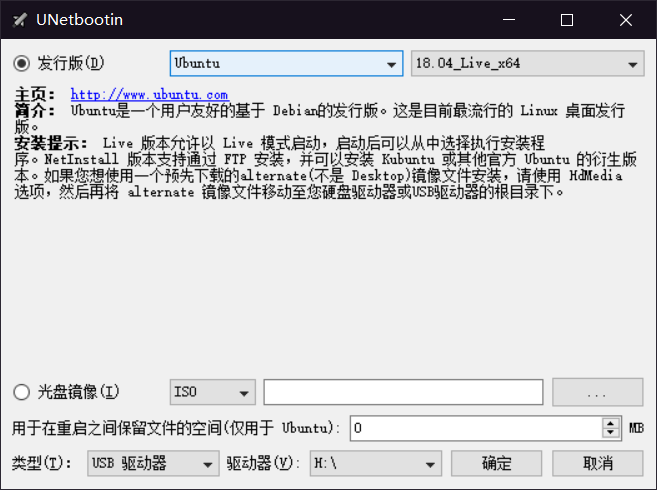The width and height of the screenshot is (657, 490).
Task: Open the H:\ drive dropdown
Action: 376,464
